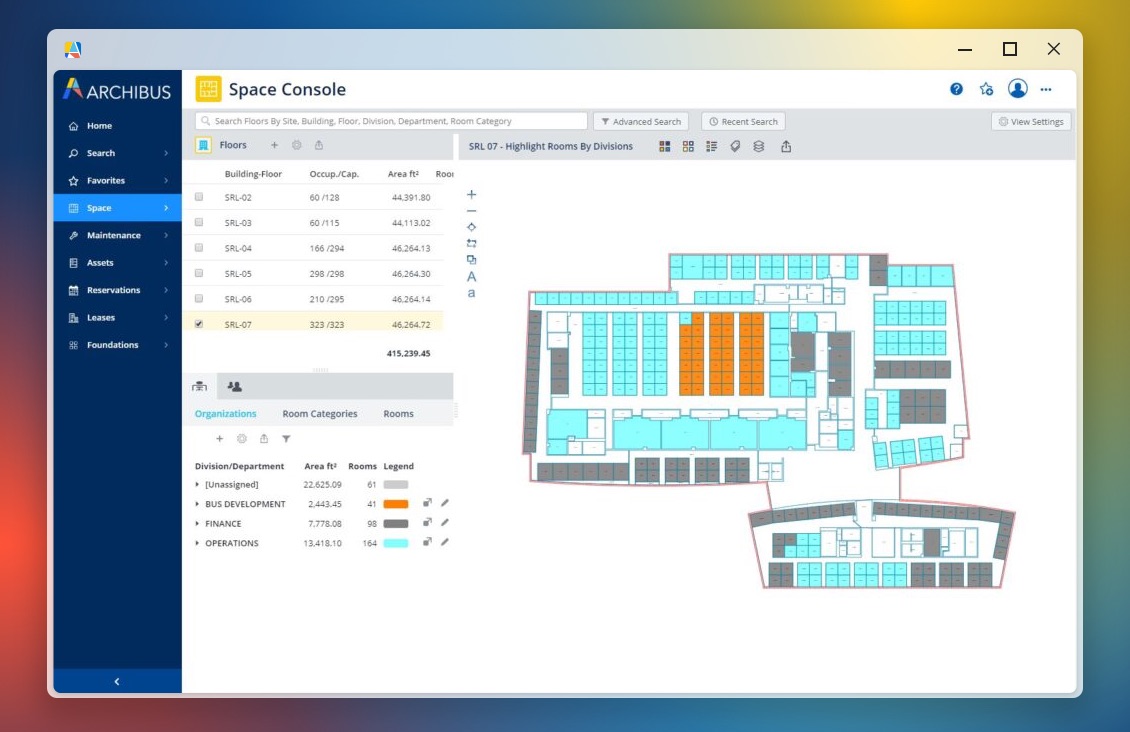Viewport: 1130px width, 732px height.
Task: Open the user profile icon
Action: click(x=1017, y=89)
